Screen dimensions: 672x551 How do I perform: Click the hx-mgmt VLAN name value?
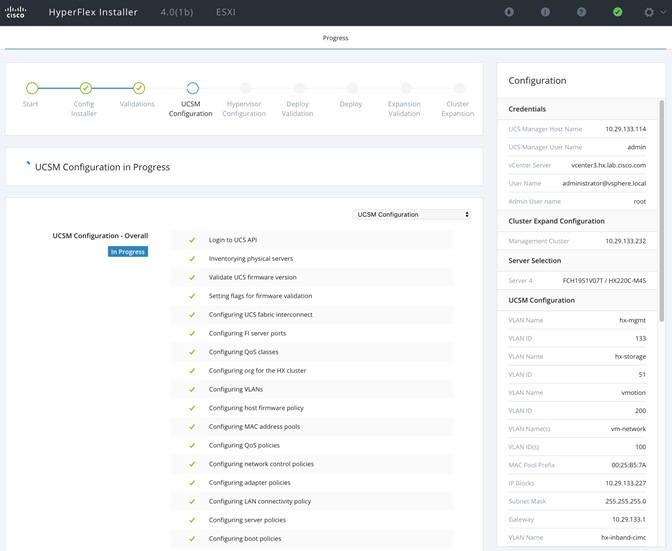(x=633, y=320)
